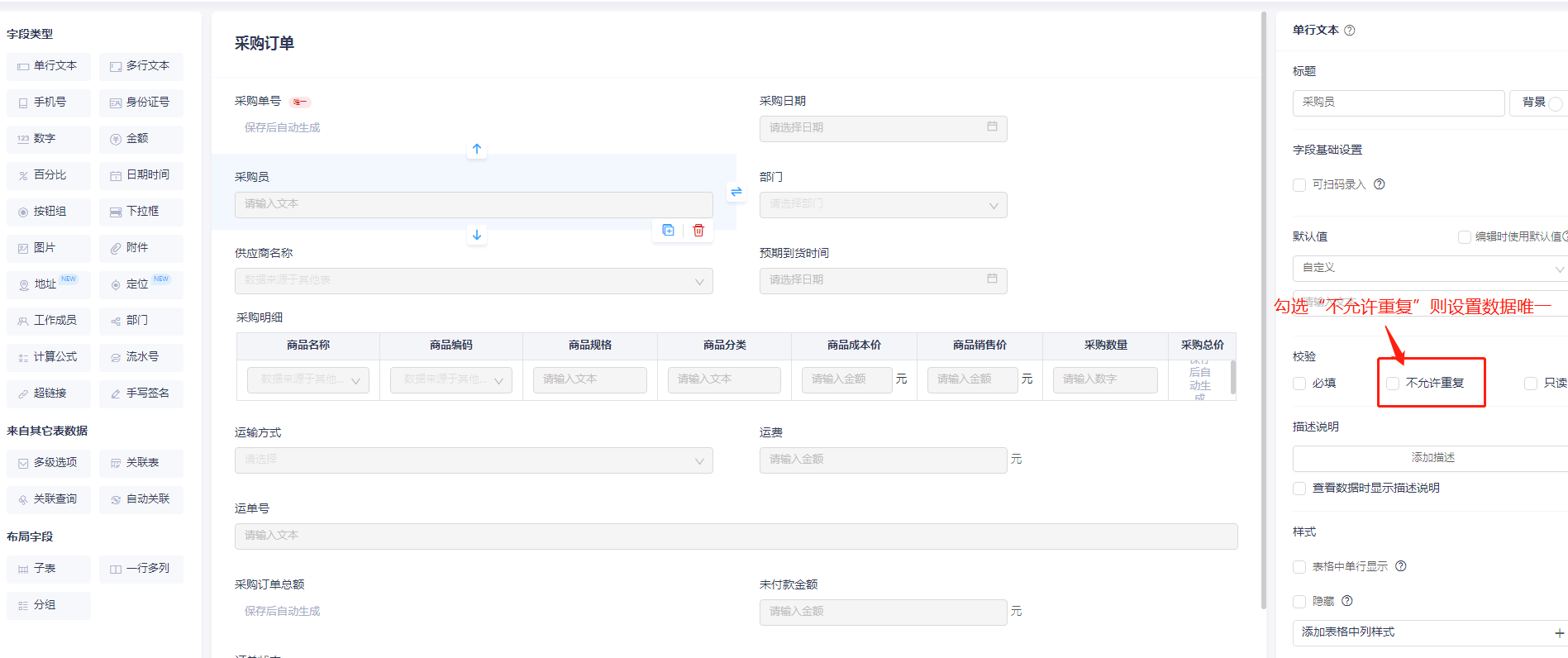
Task: Add the 地址 field type
Action: click(49, 284)
